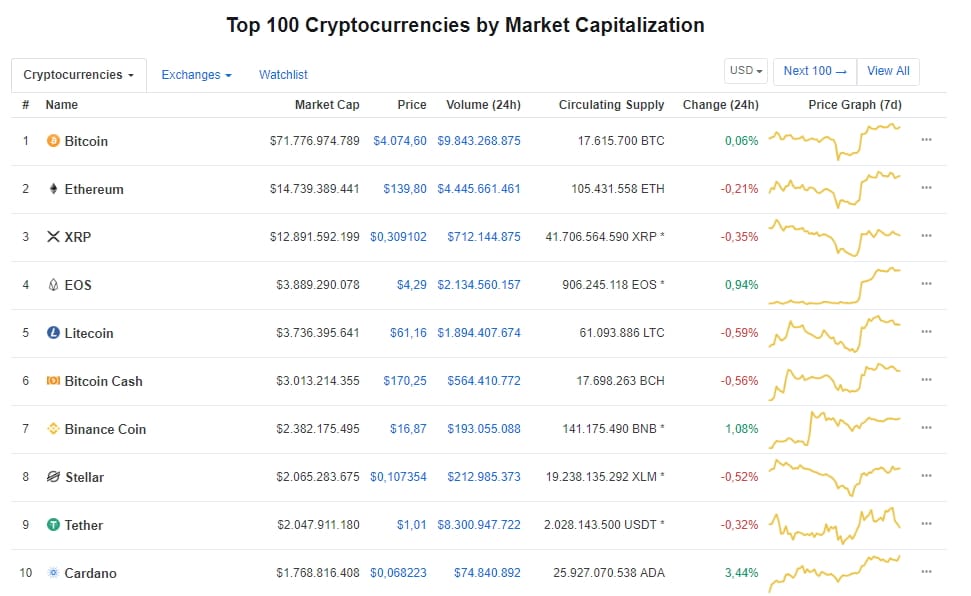
Task: Open the more options menu for Bitcoin
Action: tap(926, 141)
